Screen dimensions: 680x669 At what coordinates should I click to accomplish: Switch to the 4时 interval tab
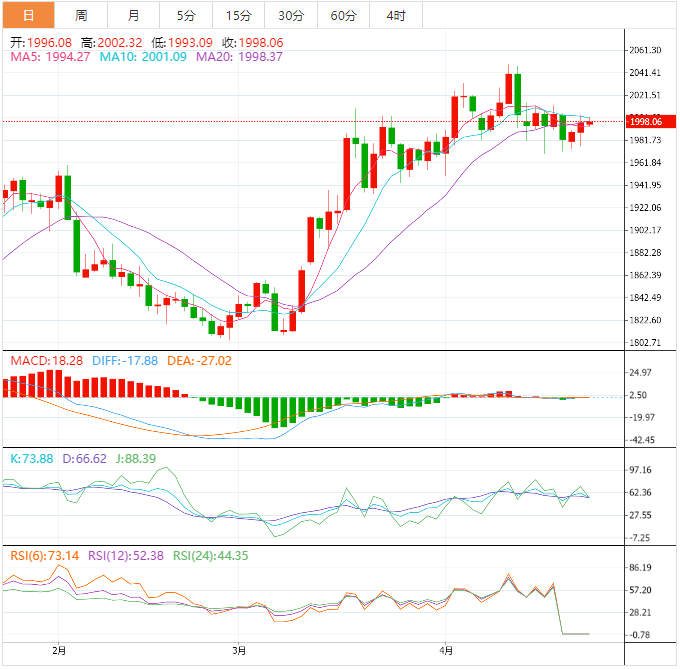click(x=395, y=15)
